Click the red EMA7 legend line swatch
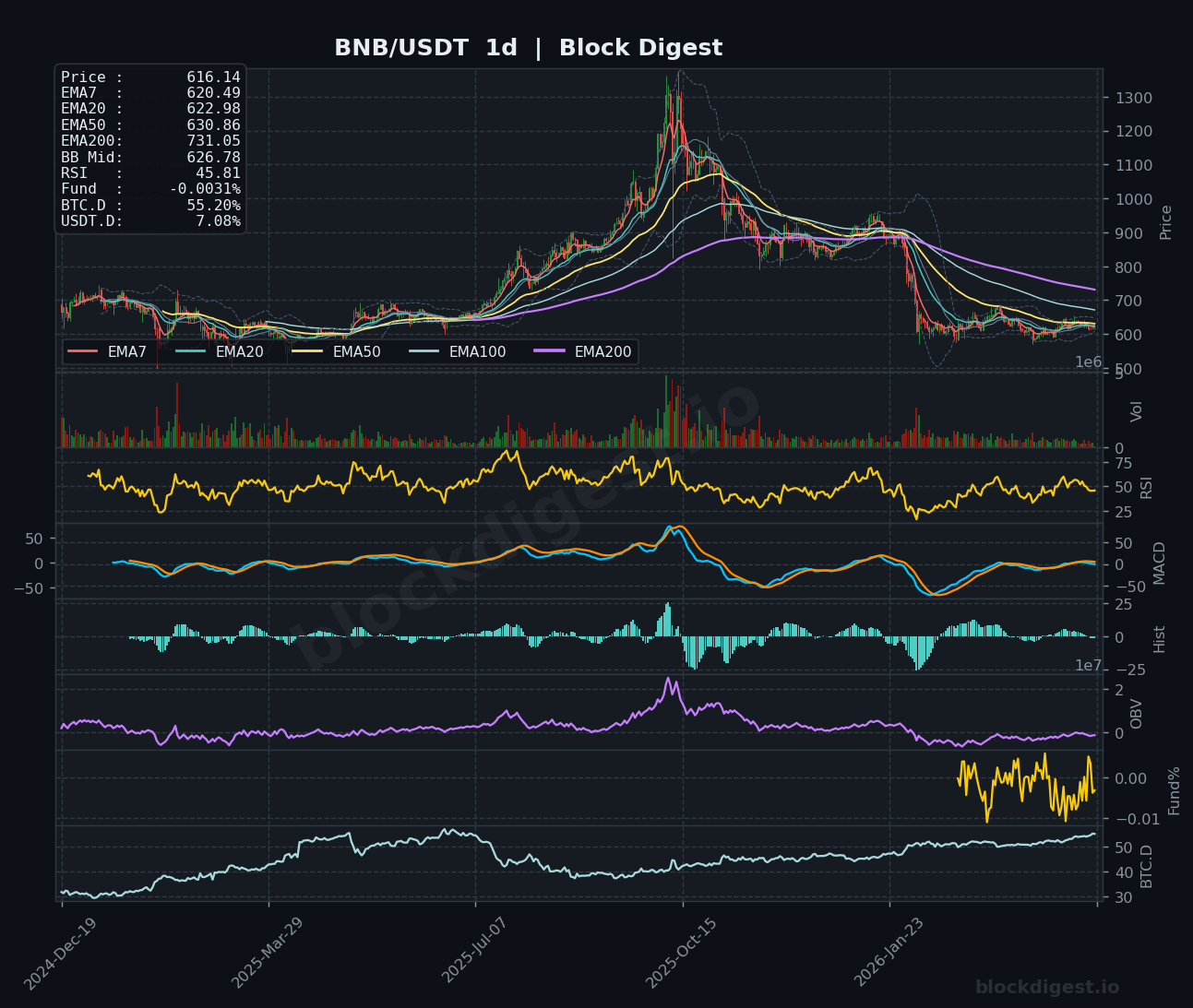This screenshot has height=1008, width=1193. (82, 351)
